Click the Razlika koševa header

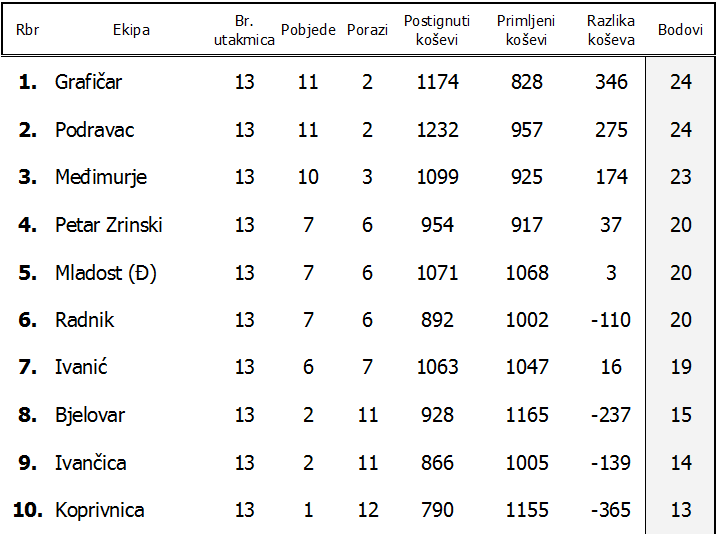[x=611, y=30]
